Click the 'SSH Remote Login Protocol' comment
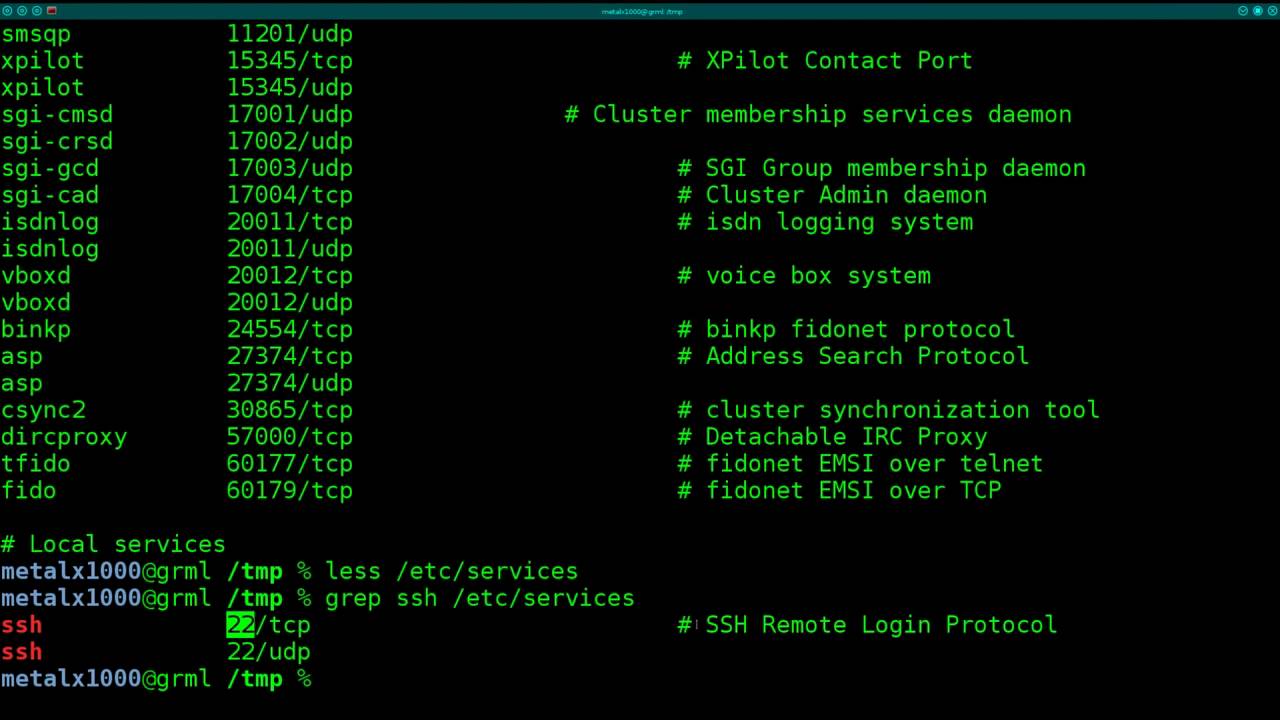 coord(880,625)
